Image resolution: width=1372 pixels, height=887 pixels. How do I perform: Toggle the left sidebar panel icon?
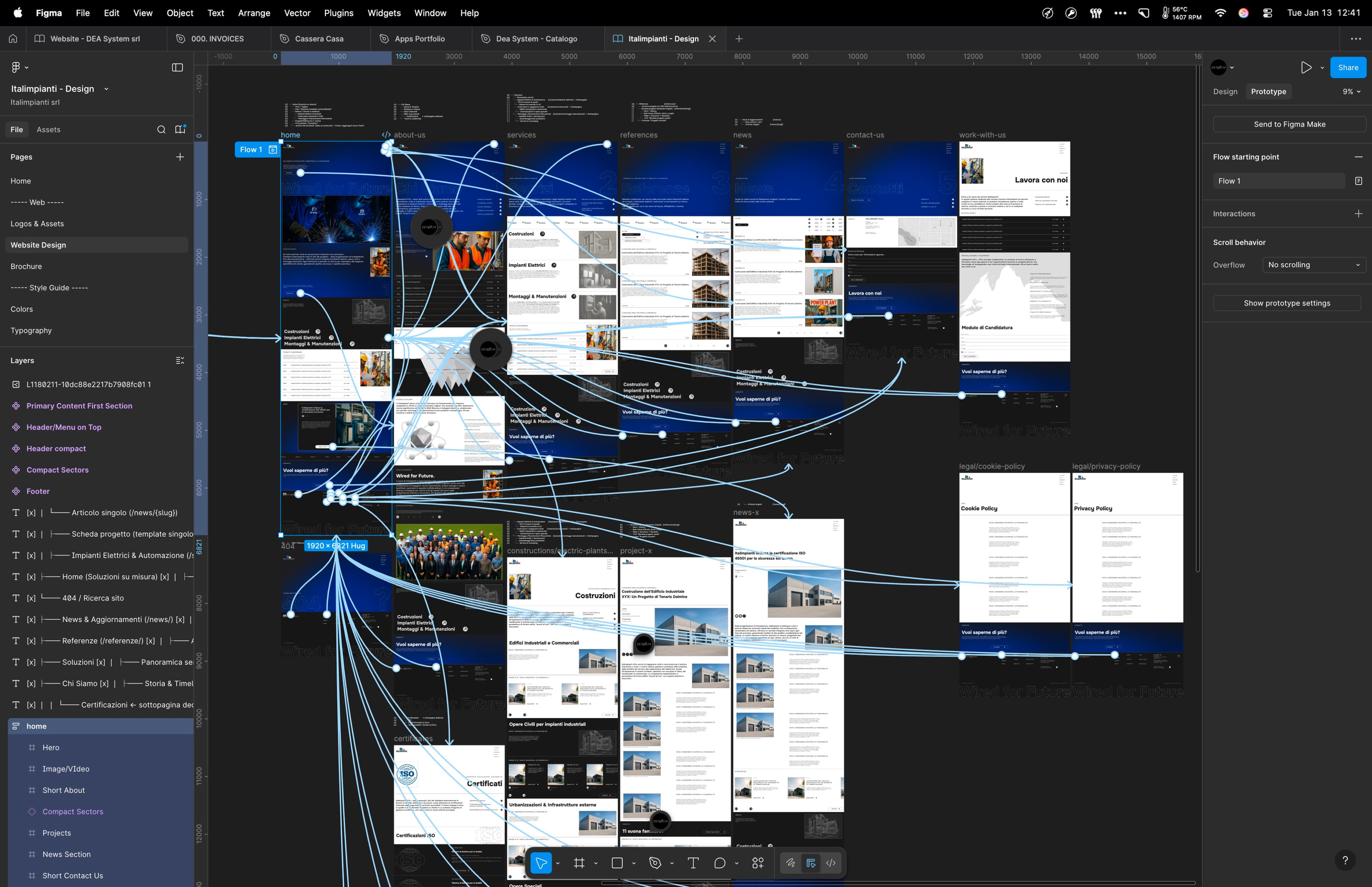pyautogui.click(x=178, y=68)
